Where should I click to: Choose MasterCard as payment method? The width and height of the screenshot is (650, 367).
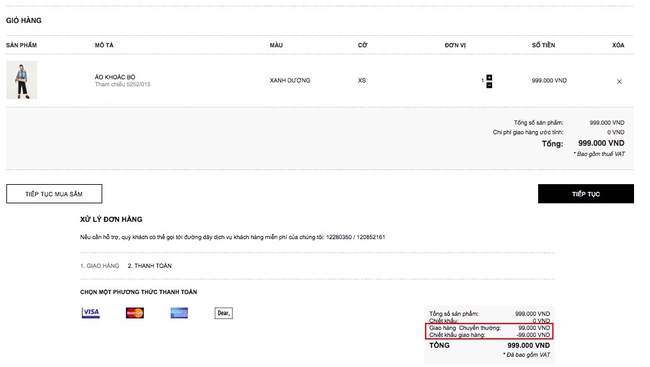pyautogui.click(x=135, y=313)
